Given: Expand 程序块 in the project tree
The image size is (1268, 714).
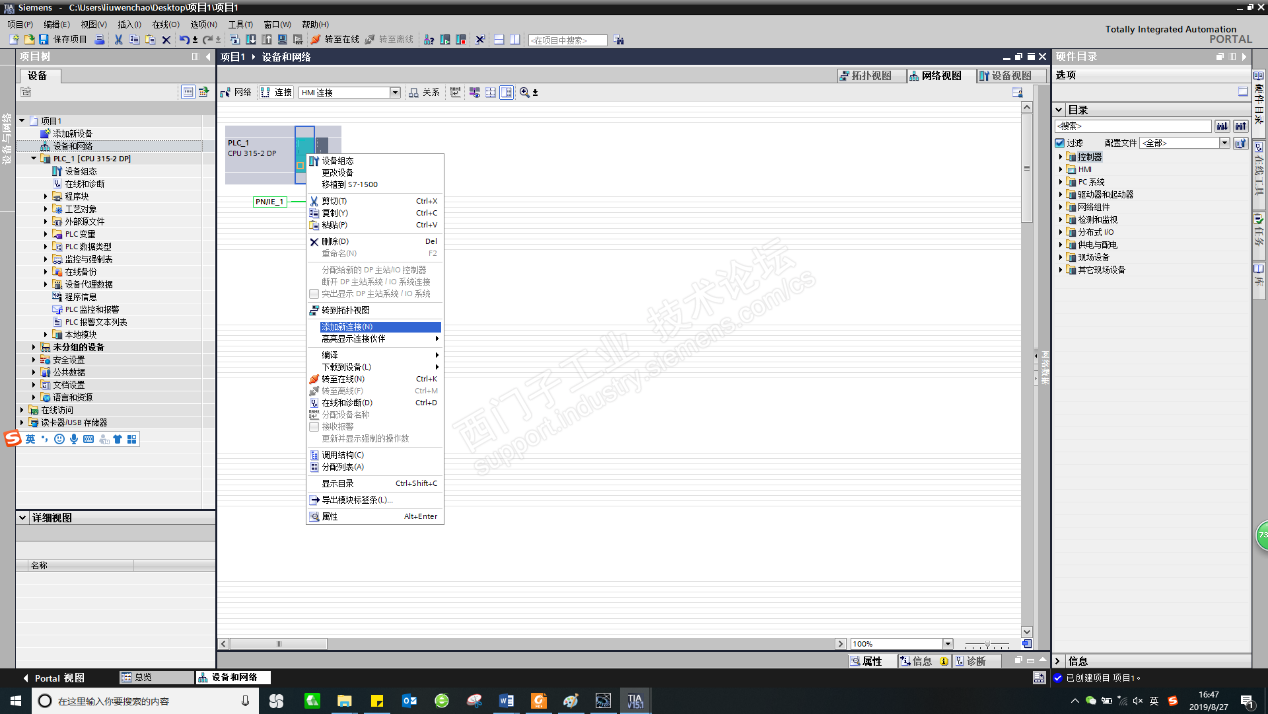Looking at the screenshot, I should pyautogui.click(x=45, y=196).
